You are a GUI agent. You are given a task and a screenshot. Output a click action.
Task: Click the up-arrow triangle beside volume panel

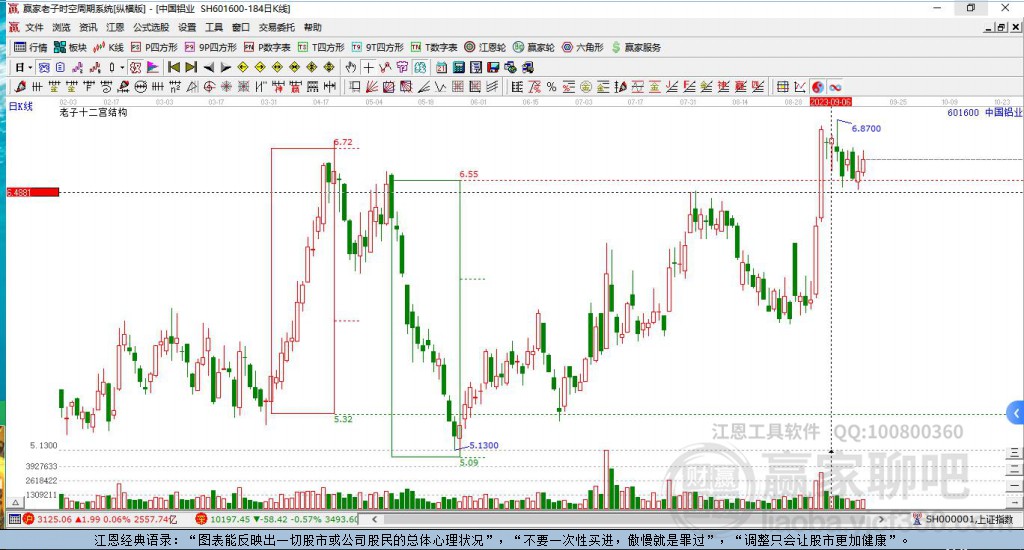[16, 502]
